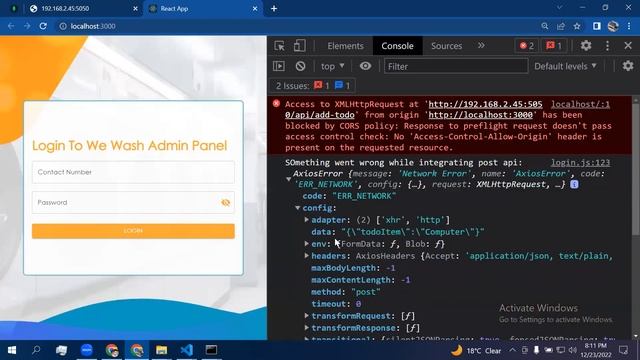
Task: Select the maxBodyLength: -1 line
Action: pyautogui.click(x=353, y=268)
